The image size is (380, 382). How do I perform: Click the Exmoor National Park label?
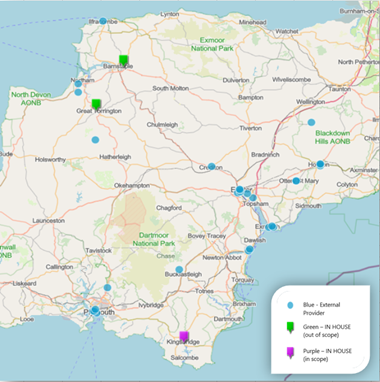(x=212, y=44)
